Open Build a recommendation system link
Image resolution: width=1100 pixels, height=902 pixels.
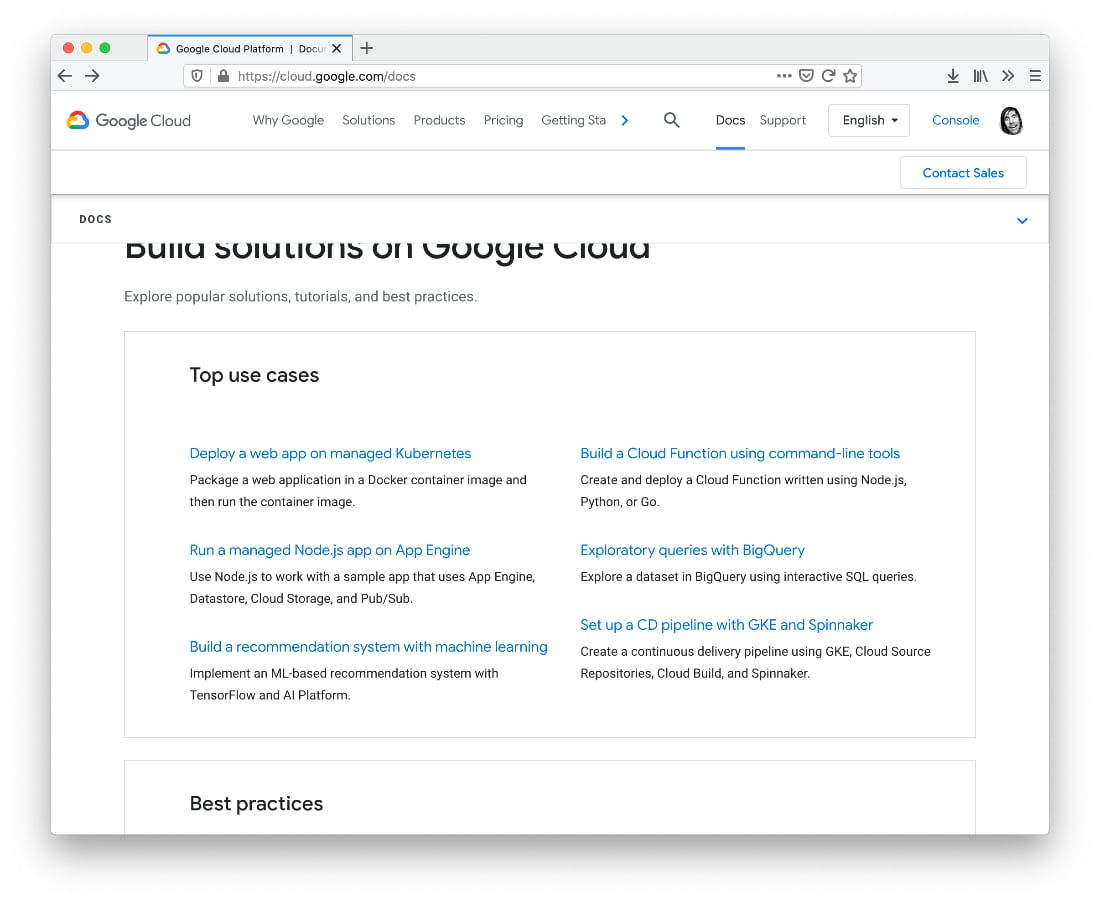click(x=368, y=647)
